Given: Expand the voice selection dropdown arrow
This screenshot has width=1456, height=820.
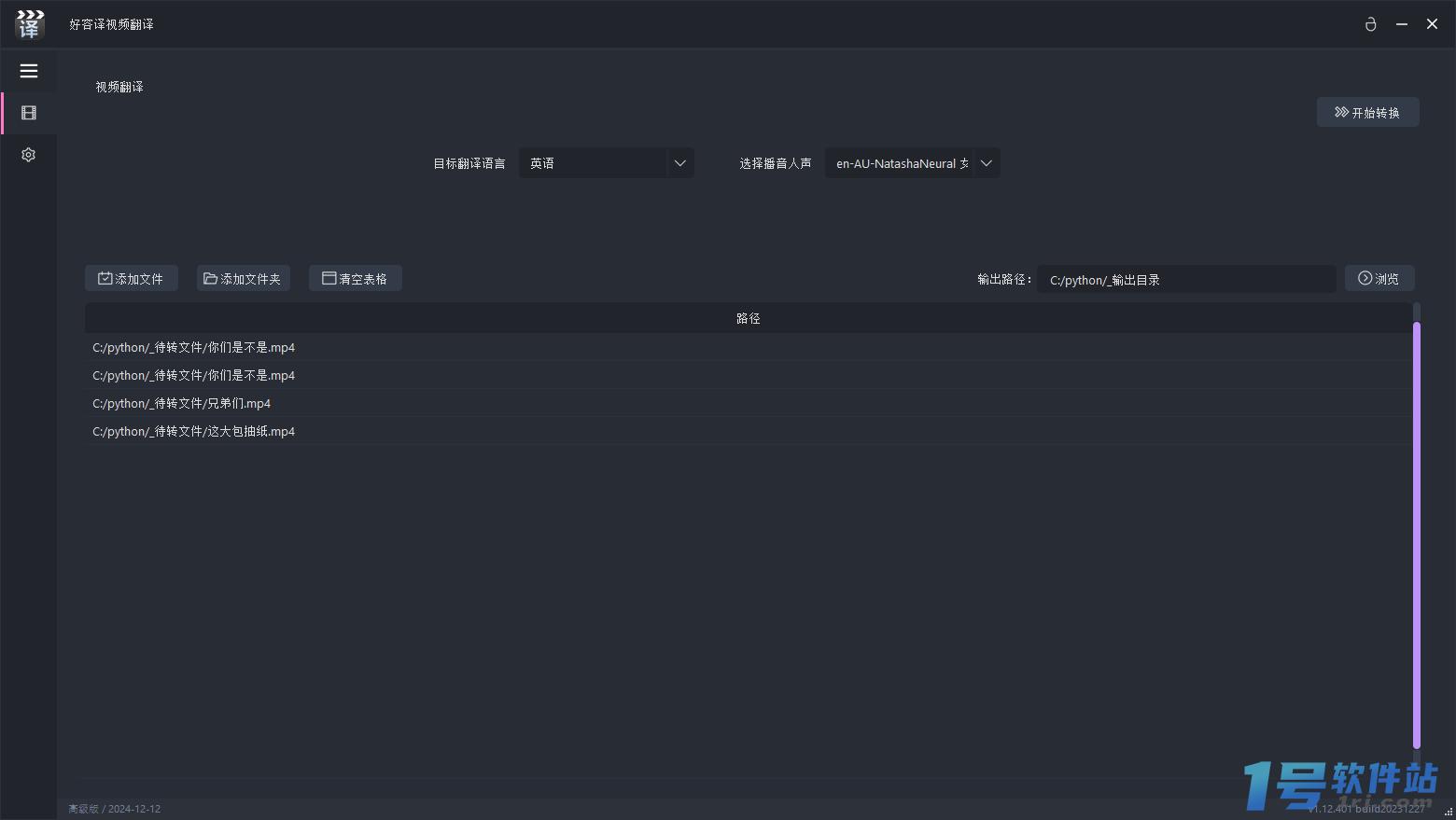Looking at the screenshot, I should click(987, 163).
